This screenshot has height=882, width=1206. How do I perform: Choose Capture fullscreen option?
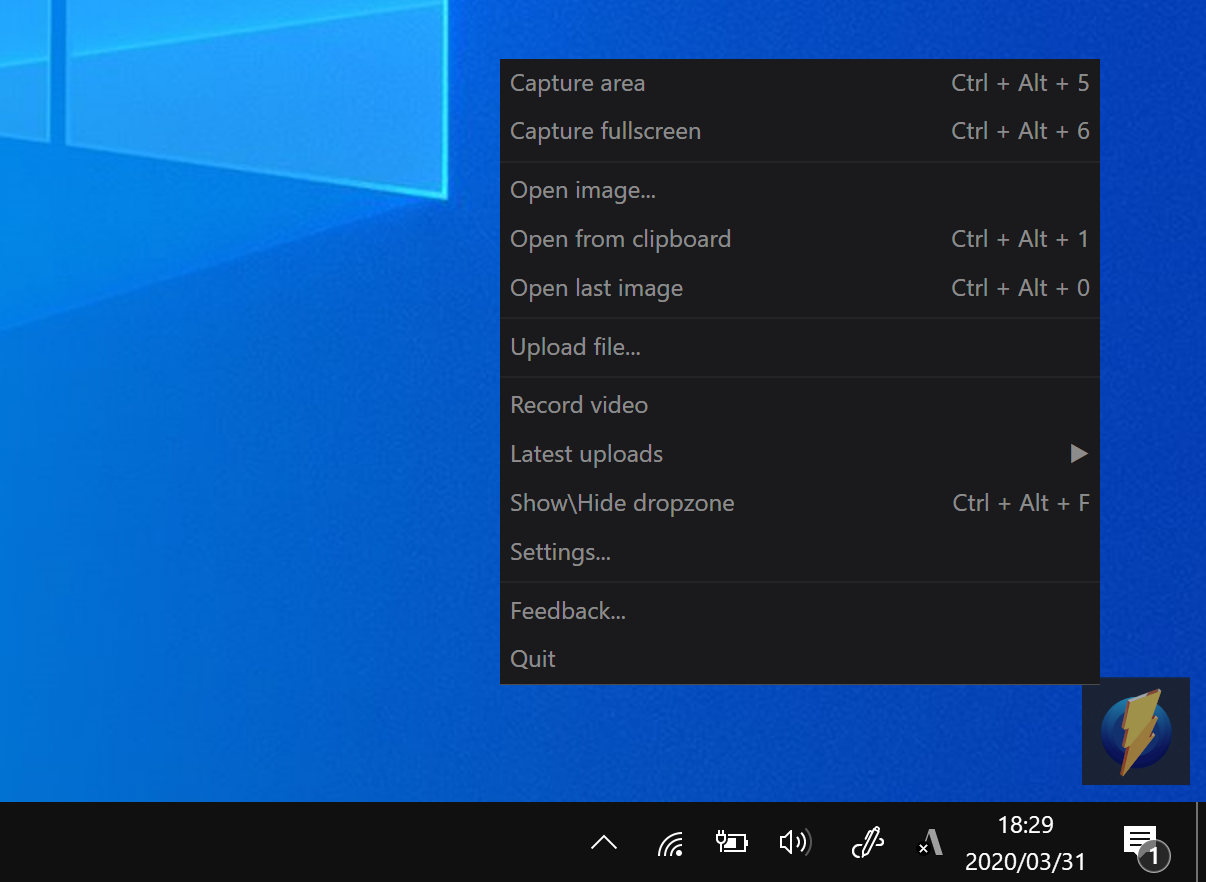click(799, 131)
